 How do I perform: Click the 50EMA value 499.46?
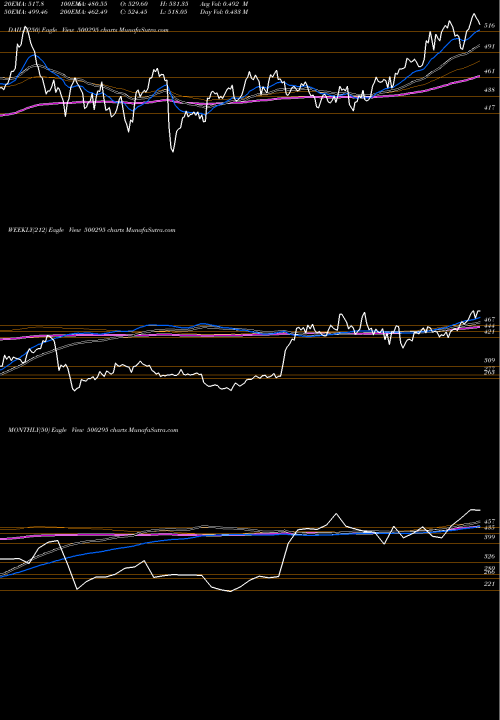26,12
